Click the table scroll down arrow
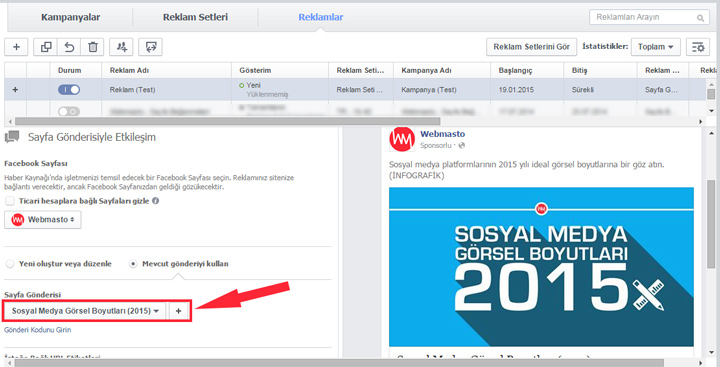 (x=711, y=111)
